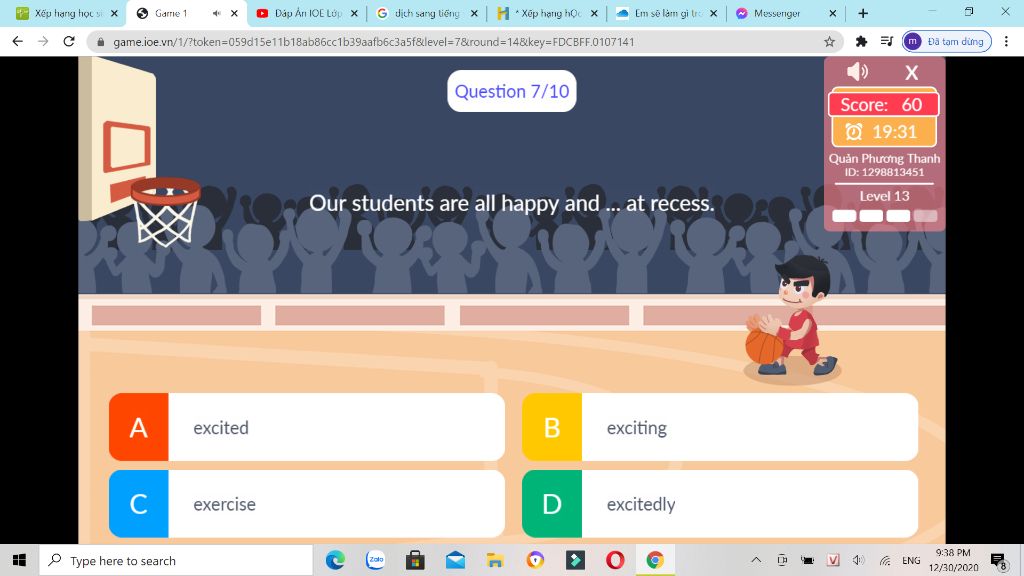
Task: Choose answer C exercise
Action: 307,504
